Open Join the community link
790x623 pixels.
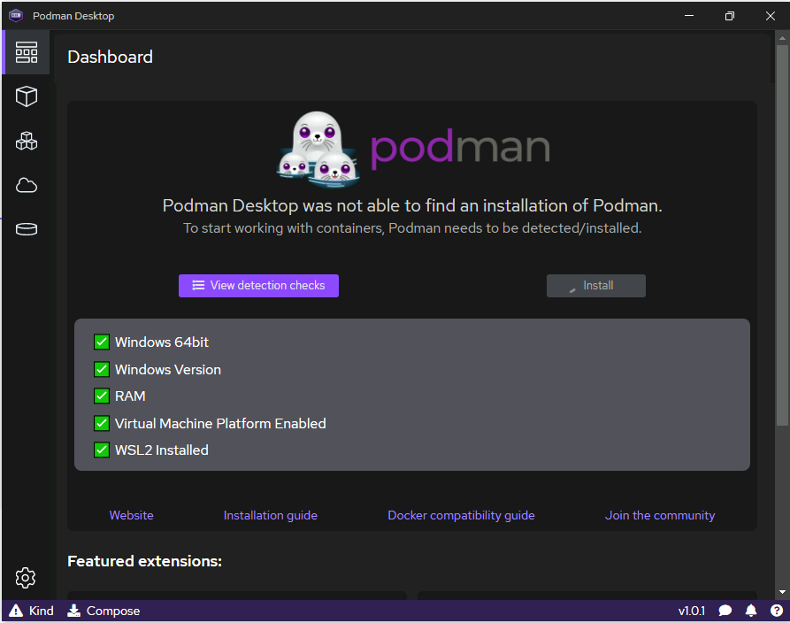660,515
